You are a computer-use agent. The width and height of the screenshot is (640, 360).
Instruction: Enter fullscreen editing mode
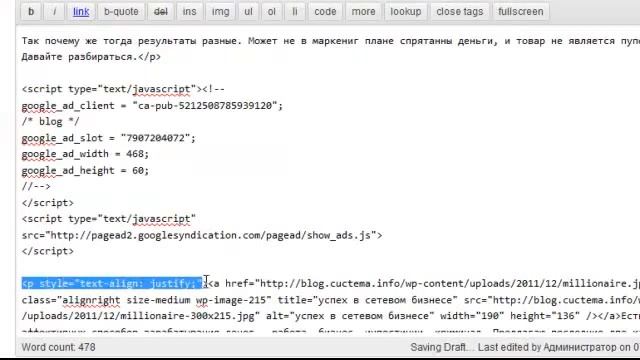coord(521,11)
